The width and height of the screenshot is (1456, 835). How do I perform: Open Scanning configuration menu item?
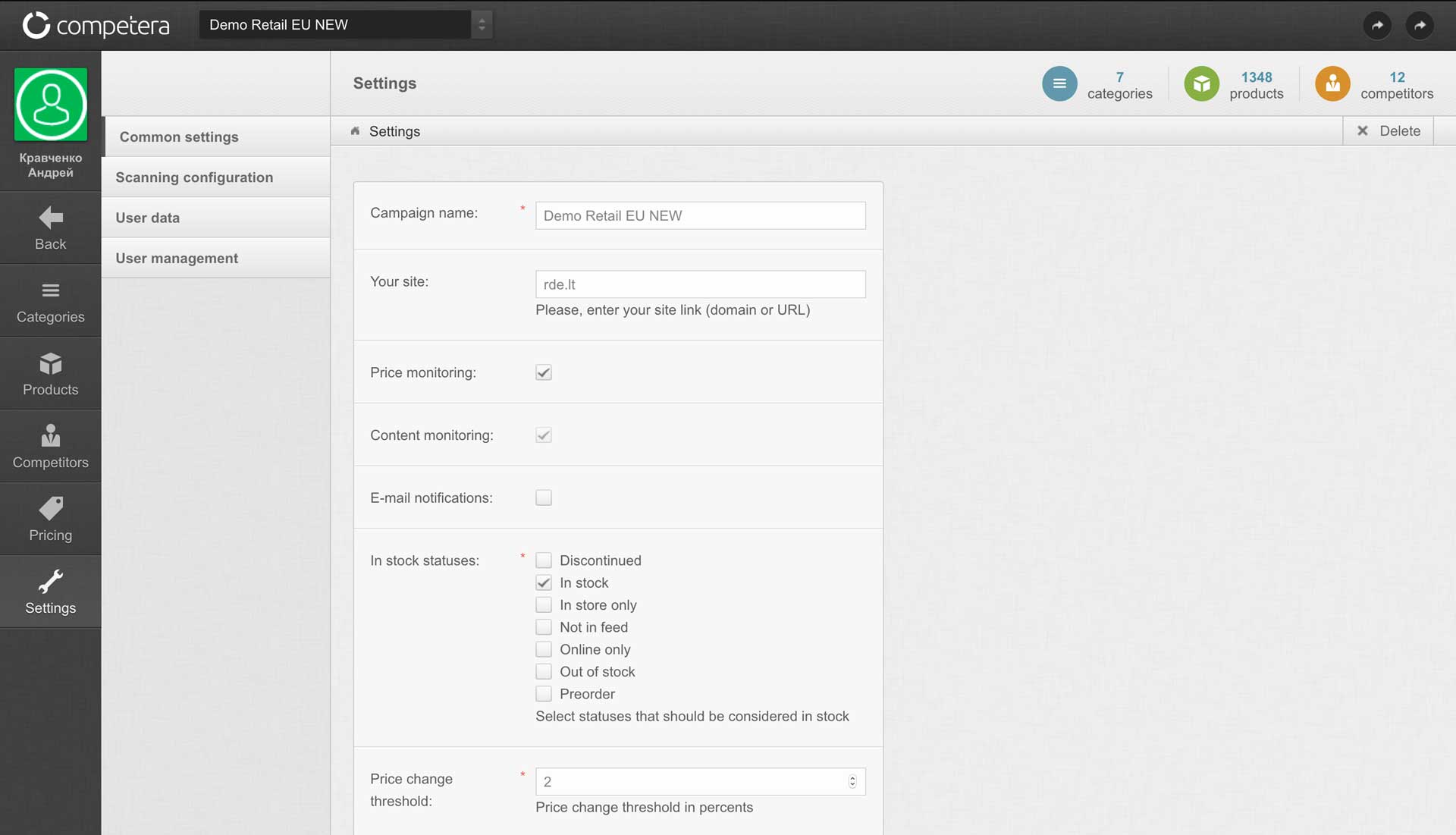pyautogui.click(x=194, y=177)
